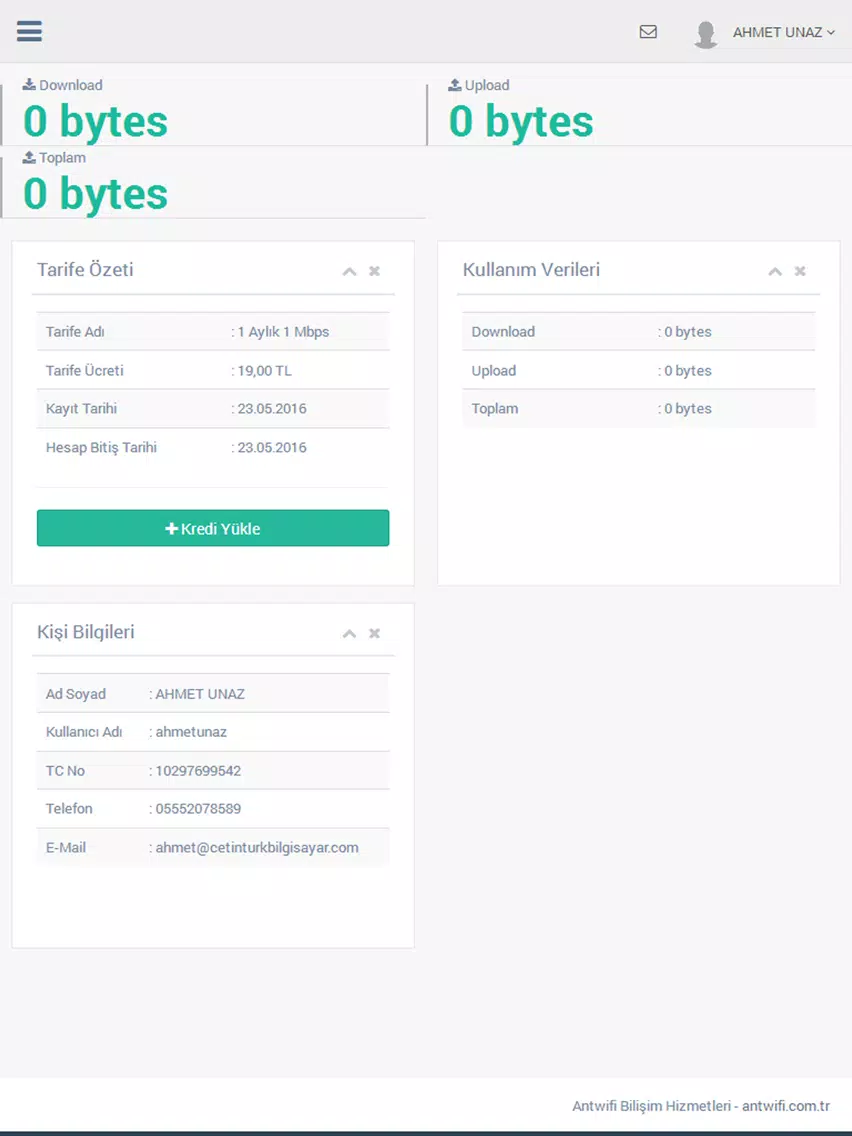
Task: Click the user avatar picture
Action: tap(706, 34)
